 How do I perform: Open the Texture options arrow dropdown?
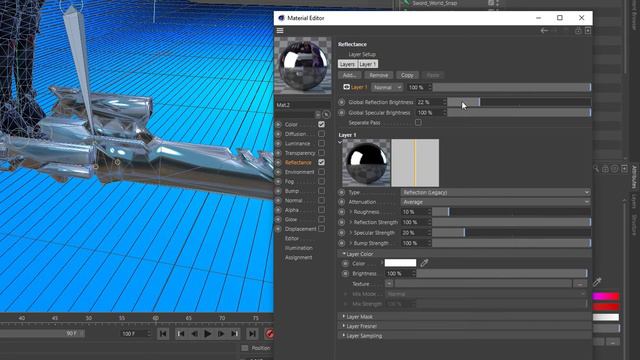pos(389,284)
